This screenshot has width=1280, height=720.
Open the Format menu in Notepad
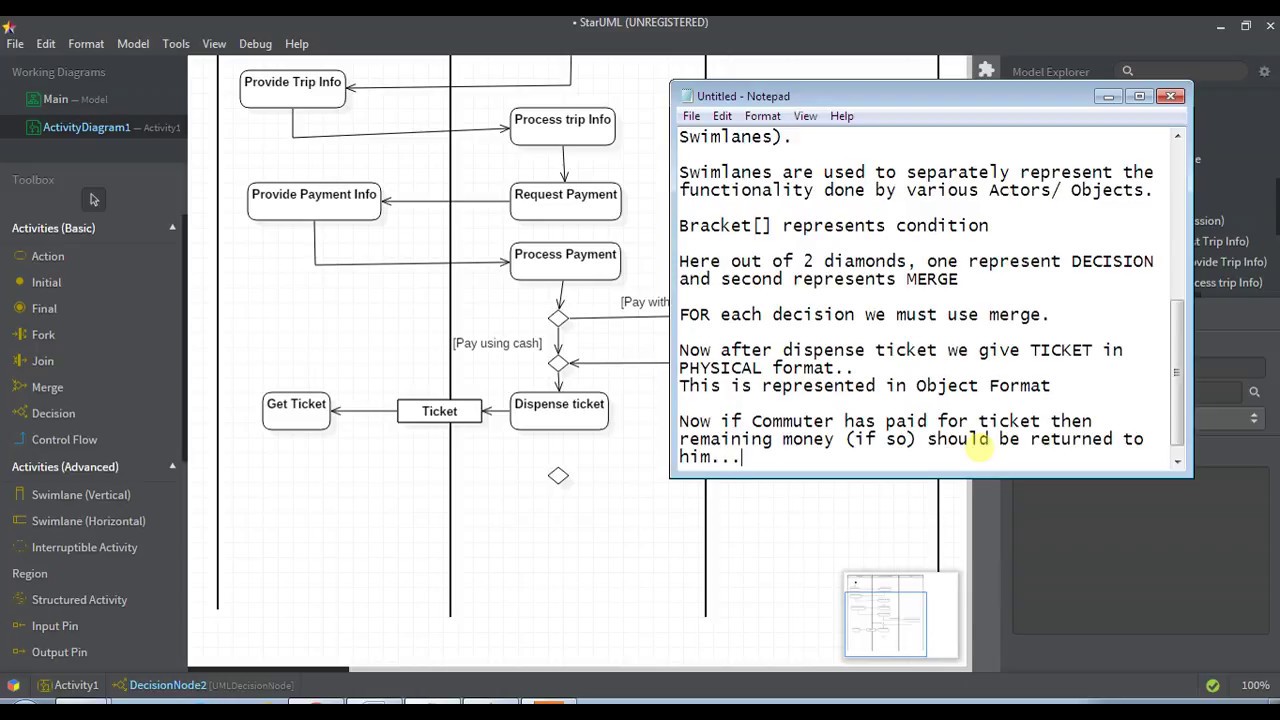pos(762,116)
